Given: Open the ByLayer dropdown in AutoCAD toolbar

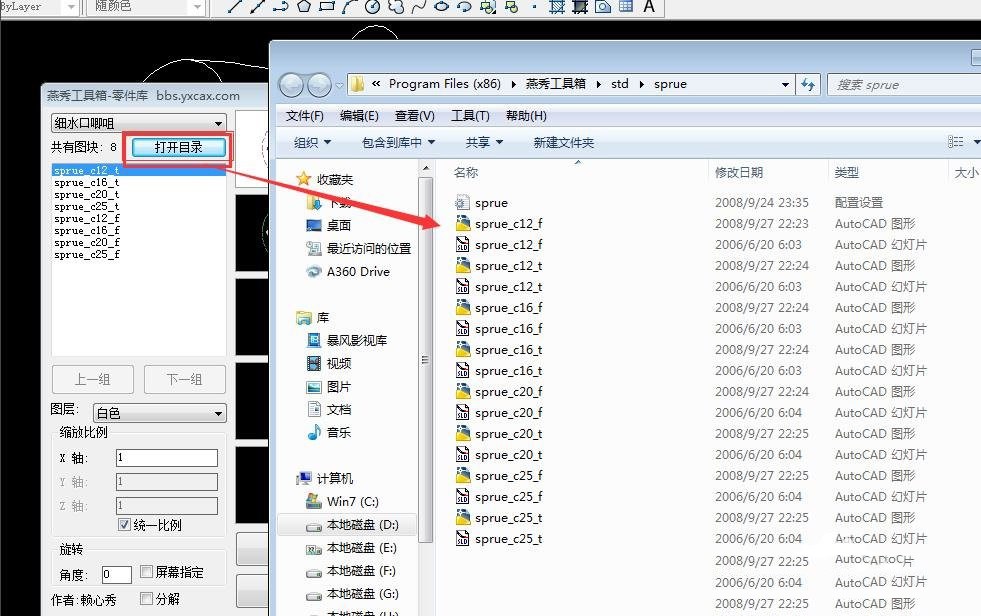Looking at the screenshot, I should 70,7.
